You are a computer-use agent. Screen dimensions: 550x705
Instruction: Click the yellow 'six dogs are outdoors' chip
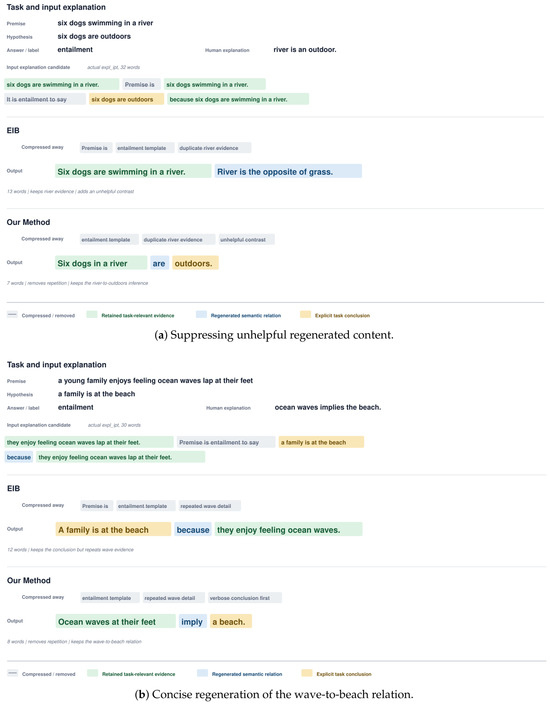126,99
